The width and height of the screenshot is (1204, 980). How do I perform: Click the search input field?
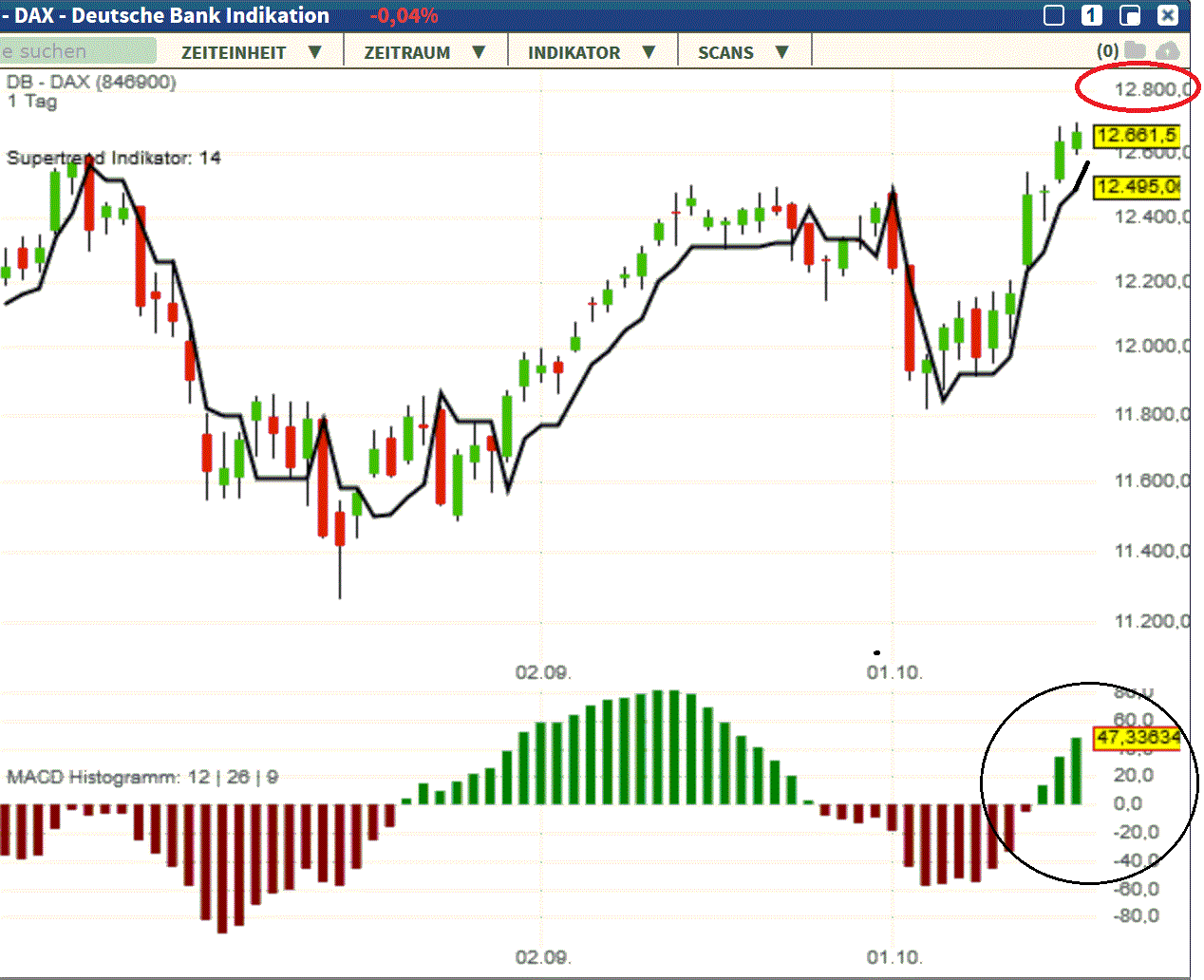coord(76,50)
